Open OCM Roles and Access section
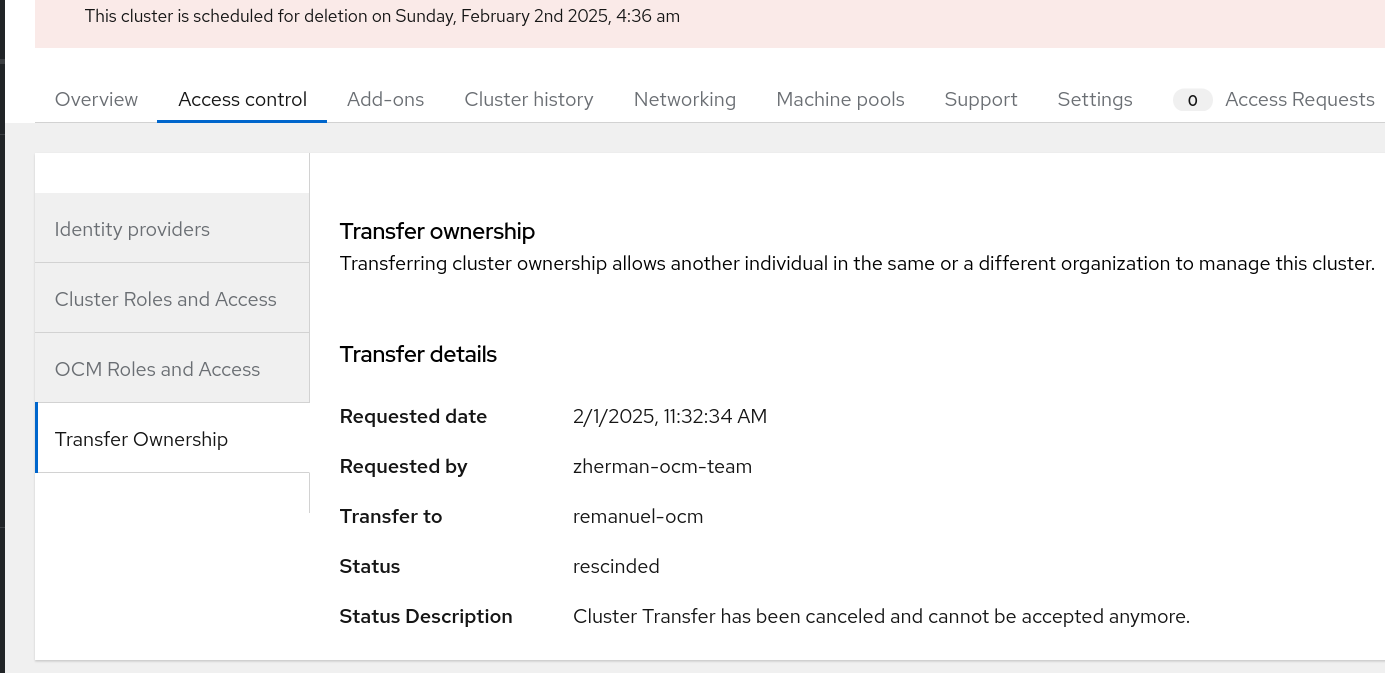1385x673 pixels. pyautogui.click(x=157, y=370)
